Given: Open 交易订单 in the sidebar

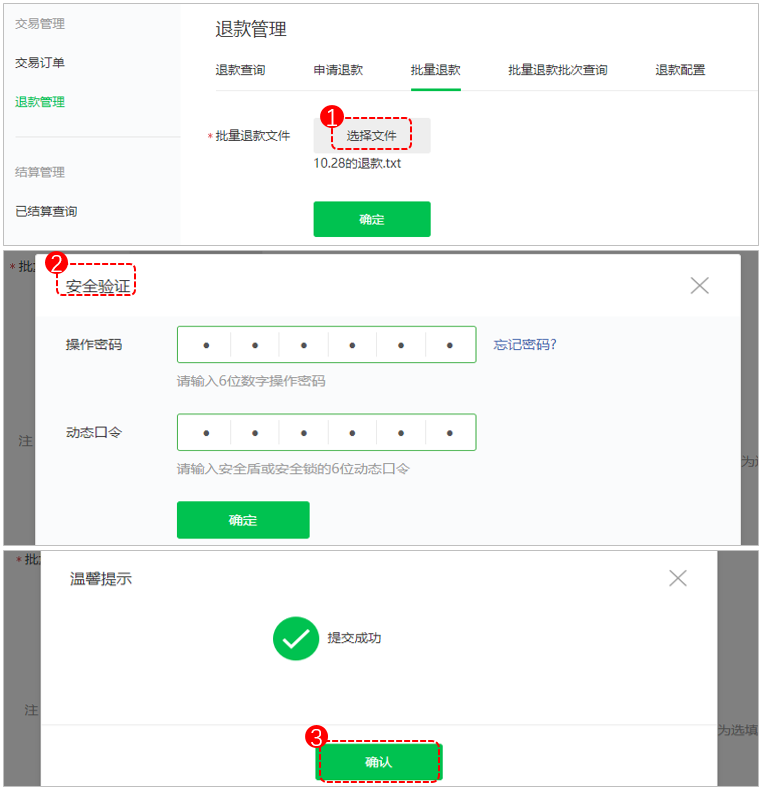Looking at the screenshot, I should (40, 63).
